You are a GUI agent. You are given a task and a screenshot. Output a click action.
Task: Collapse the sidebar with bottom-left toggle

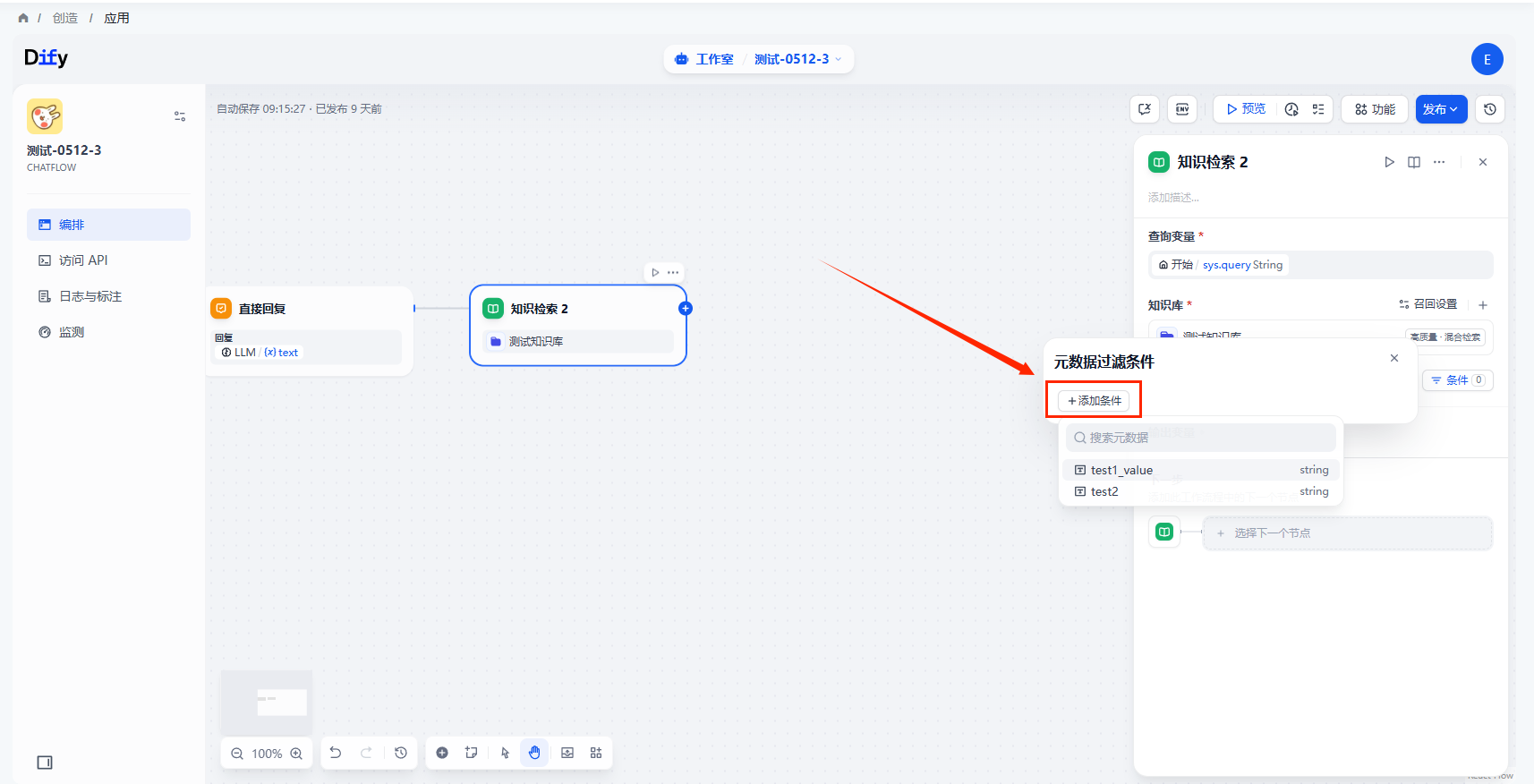45,763
